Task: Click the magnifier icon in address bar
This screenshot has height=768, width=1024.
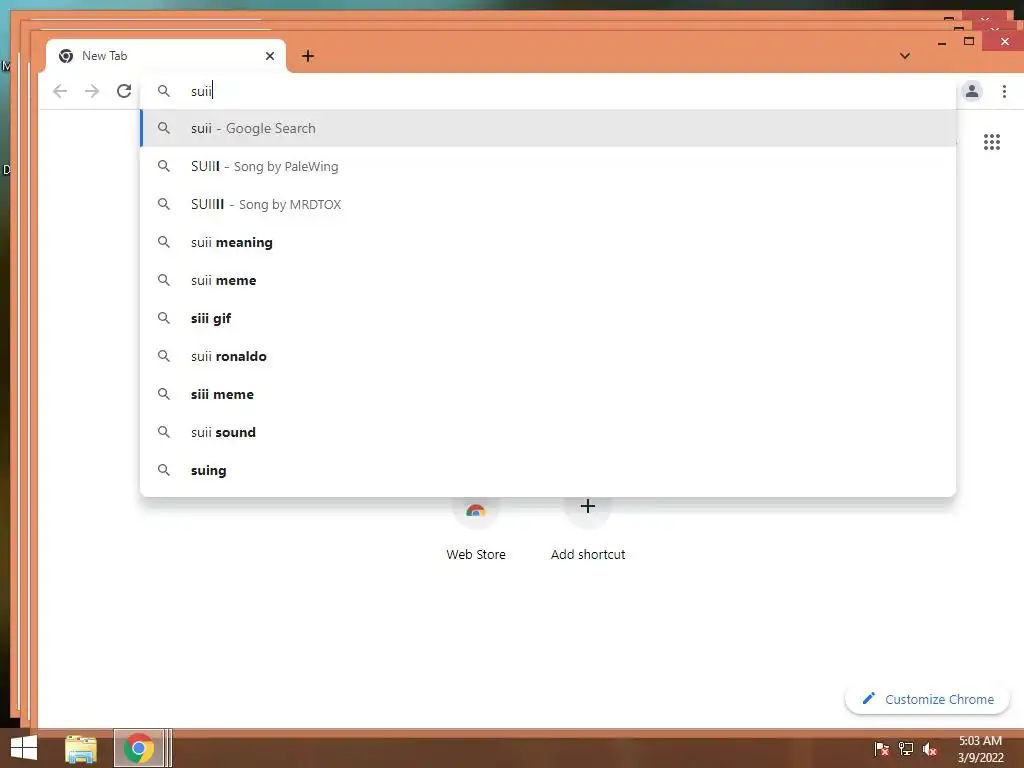Action: (x=164, y=91)
